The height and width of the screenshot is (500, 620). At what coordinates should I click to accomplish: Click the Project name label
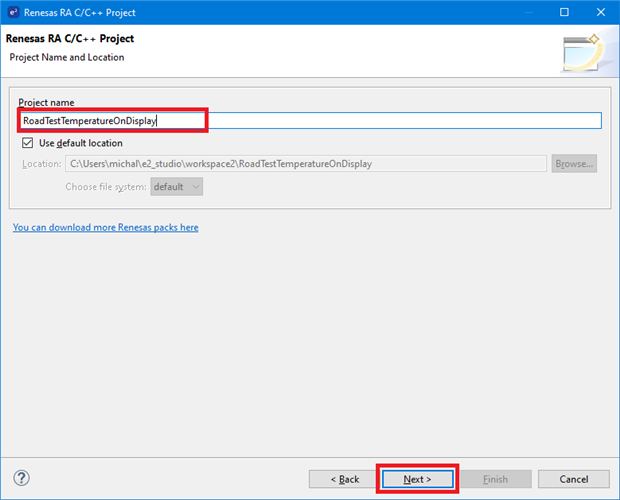46,102
